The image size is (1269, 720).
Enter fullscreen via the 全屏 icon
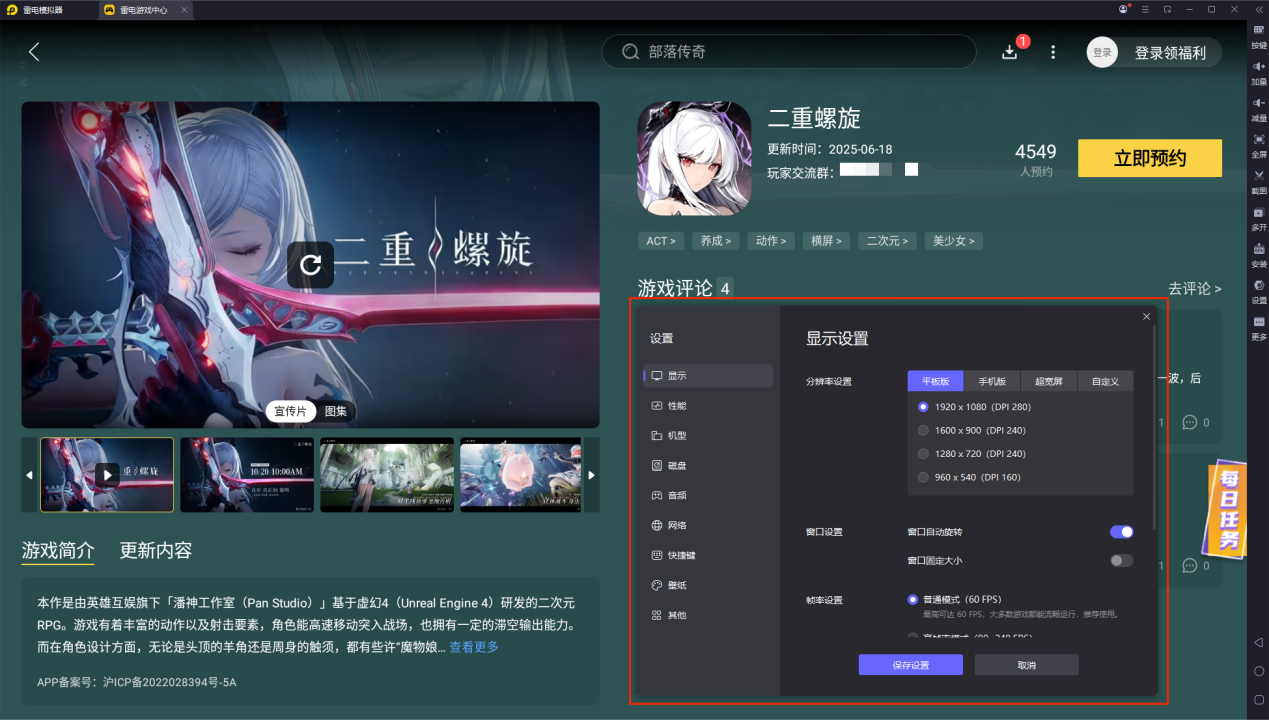click(x=1259, y=146)
